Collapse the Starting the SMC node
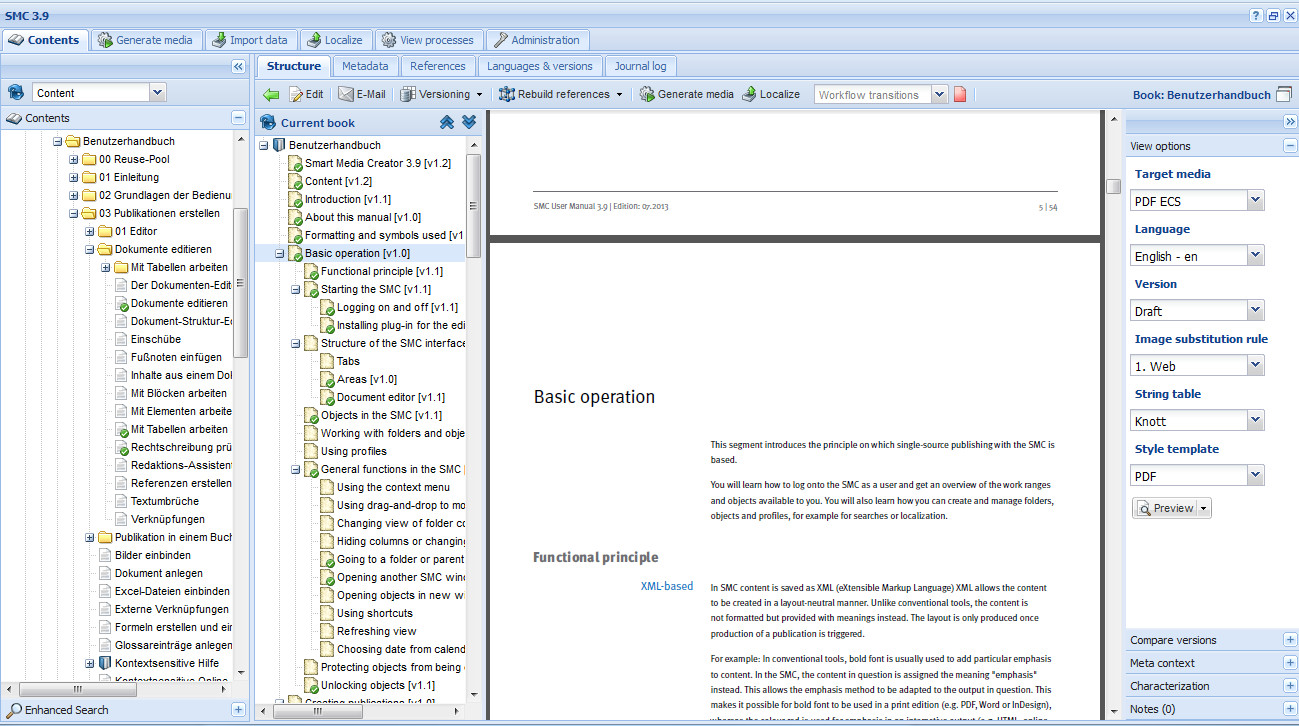The image size is (1299, 726). point(296,289)
